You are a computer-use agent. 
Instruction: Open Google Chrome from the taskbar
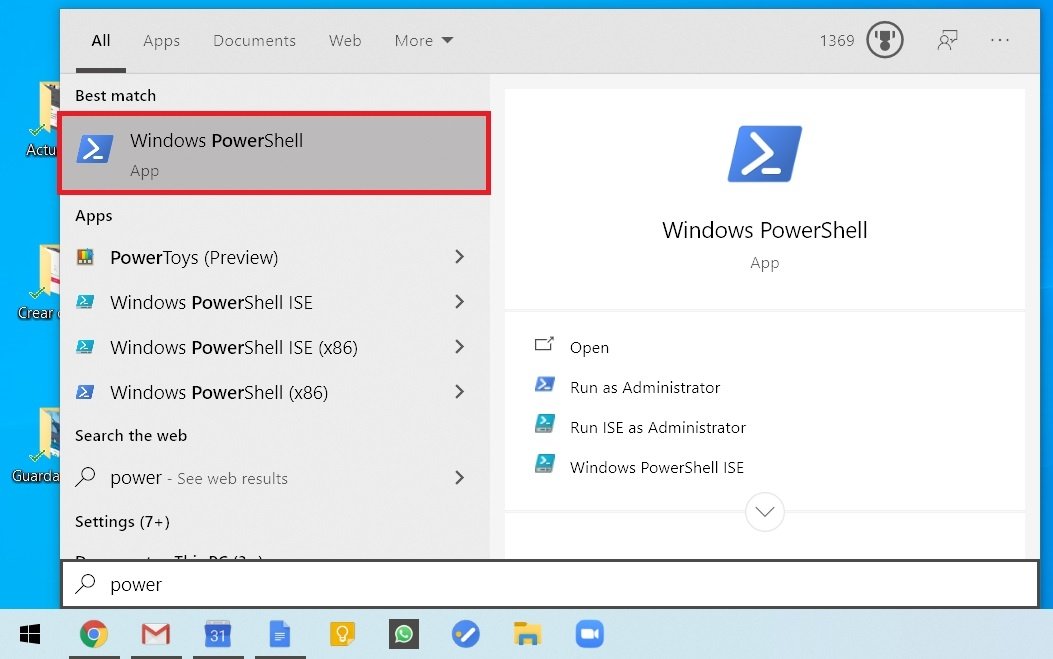click(x=94, y=634)
